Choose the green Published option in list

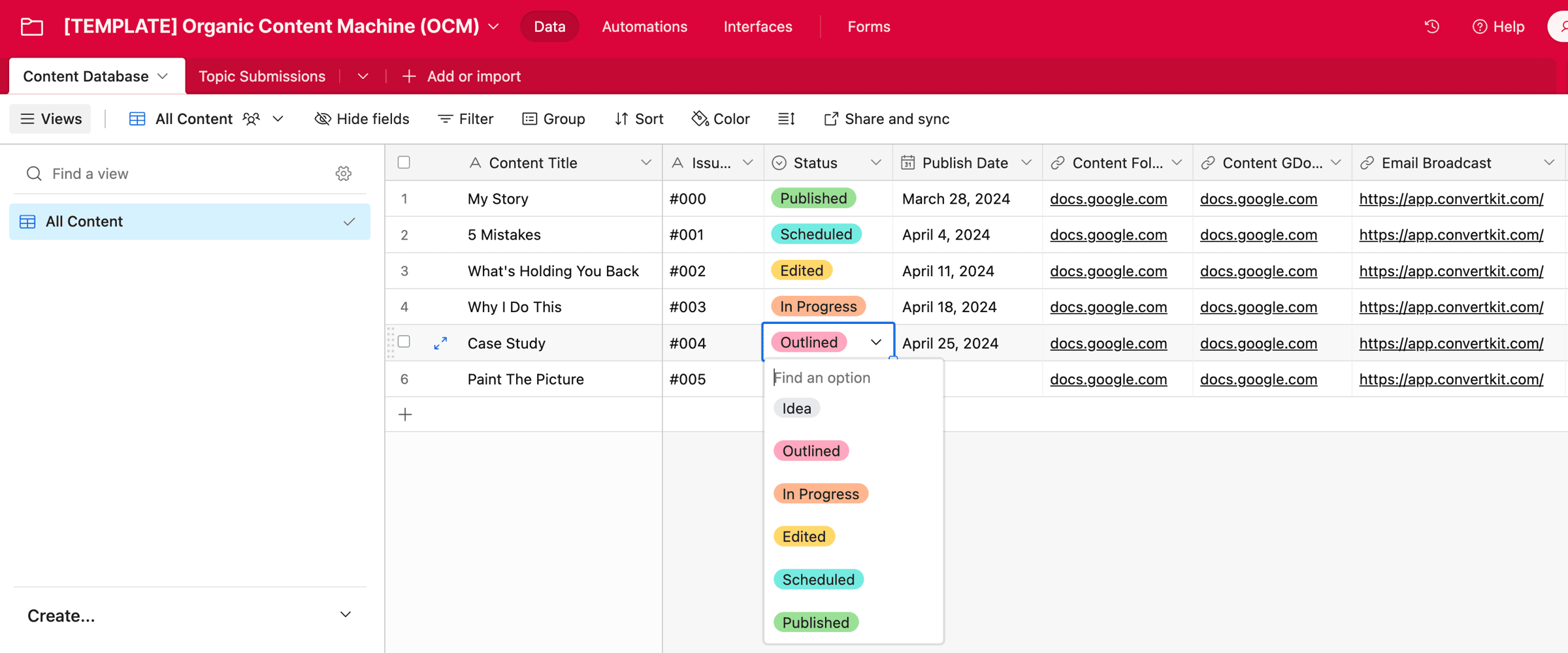pos(815,622)
